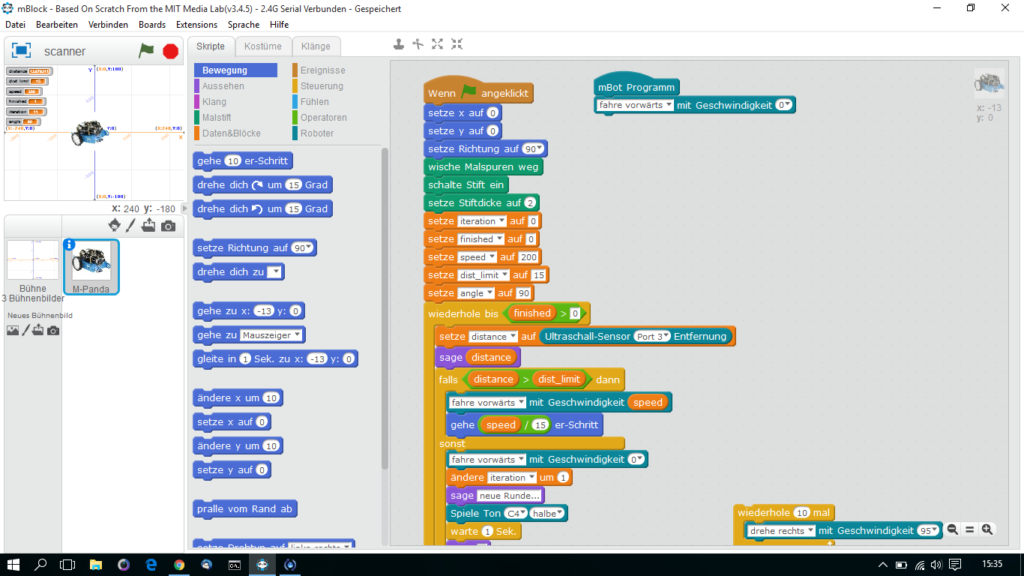Viewport: 1024px width, 576px height.
Task: Open the Boards menu
Action: 152,24
